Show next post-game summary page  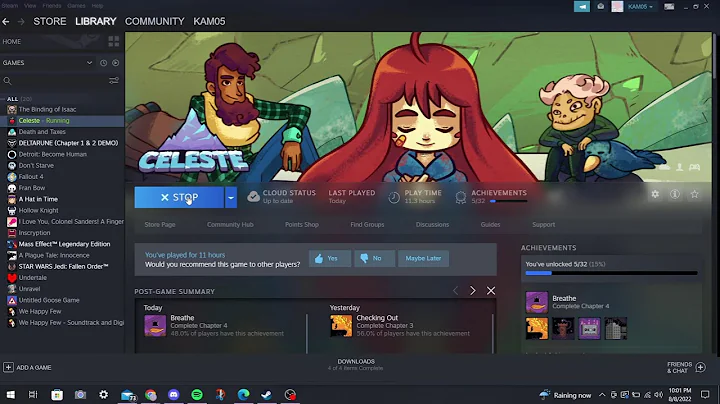(472, 291)
